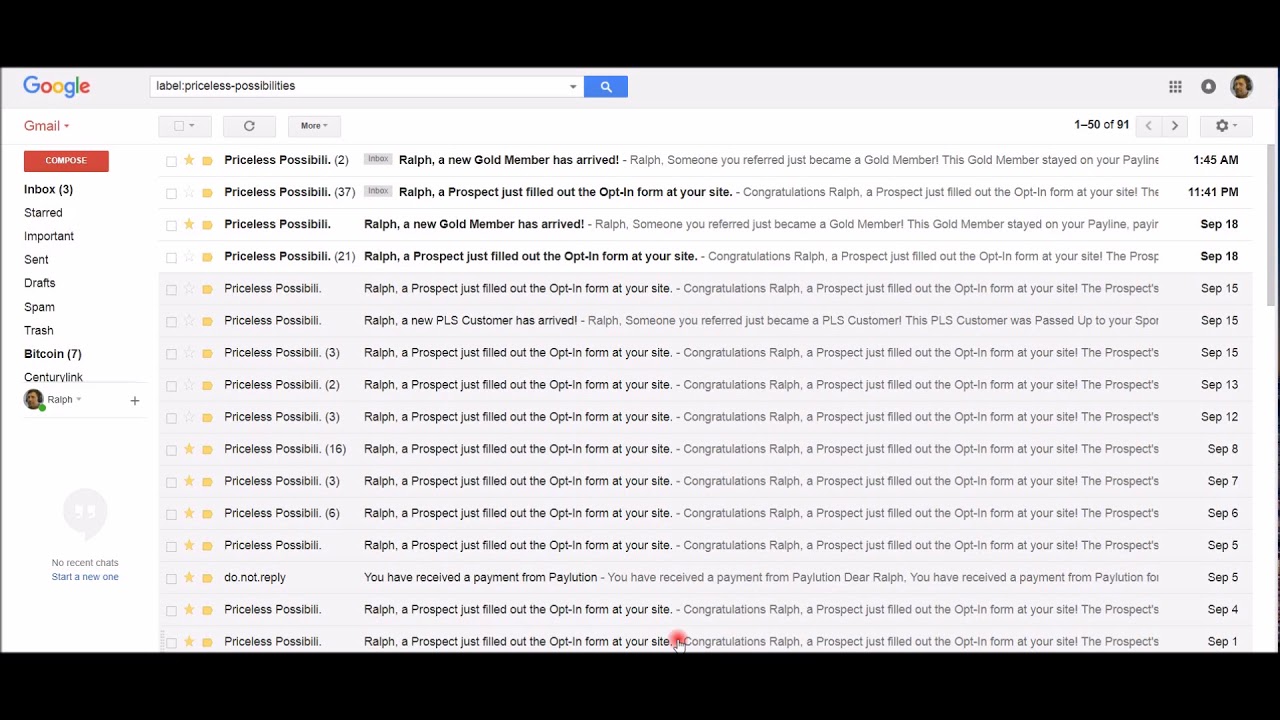Go to the Important folder
This screenshot has height=720, width=1280.
[x=49, y=236]
